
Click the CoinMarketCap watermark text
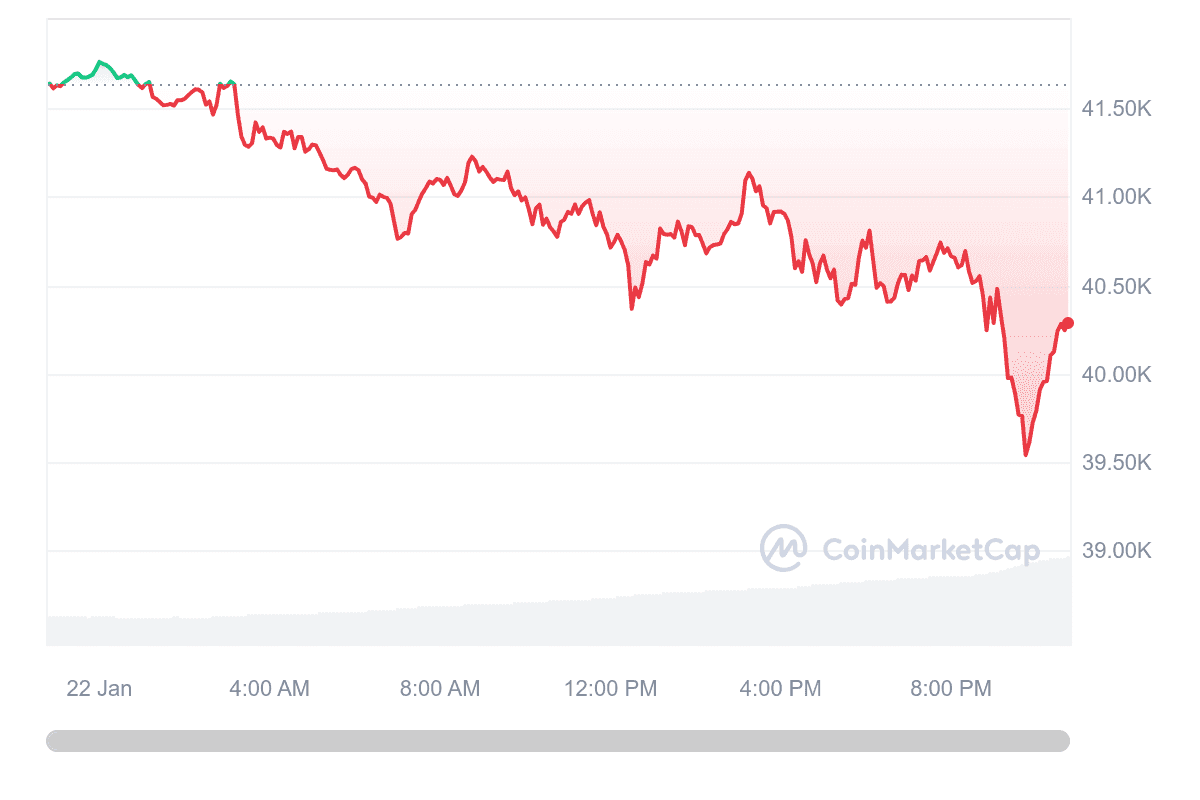click(x=930, y=550)
